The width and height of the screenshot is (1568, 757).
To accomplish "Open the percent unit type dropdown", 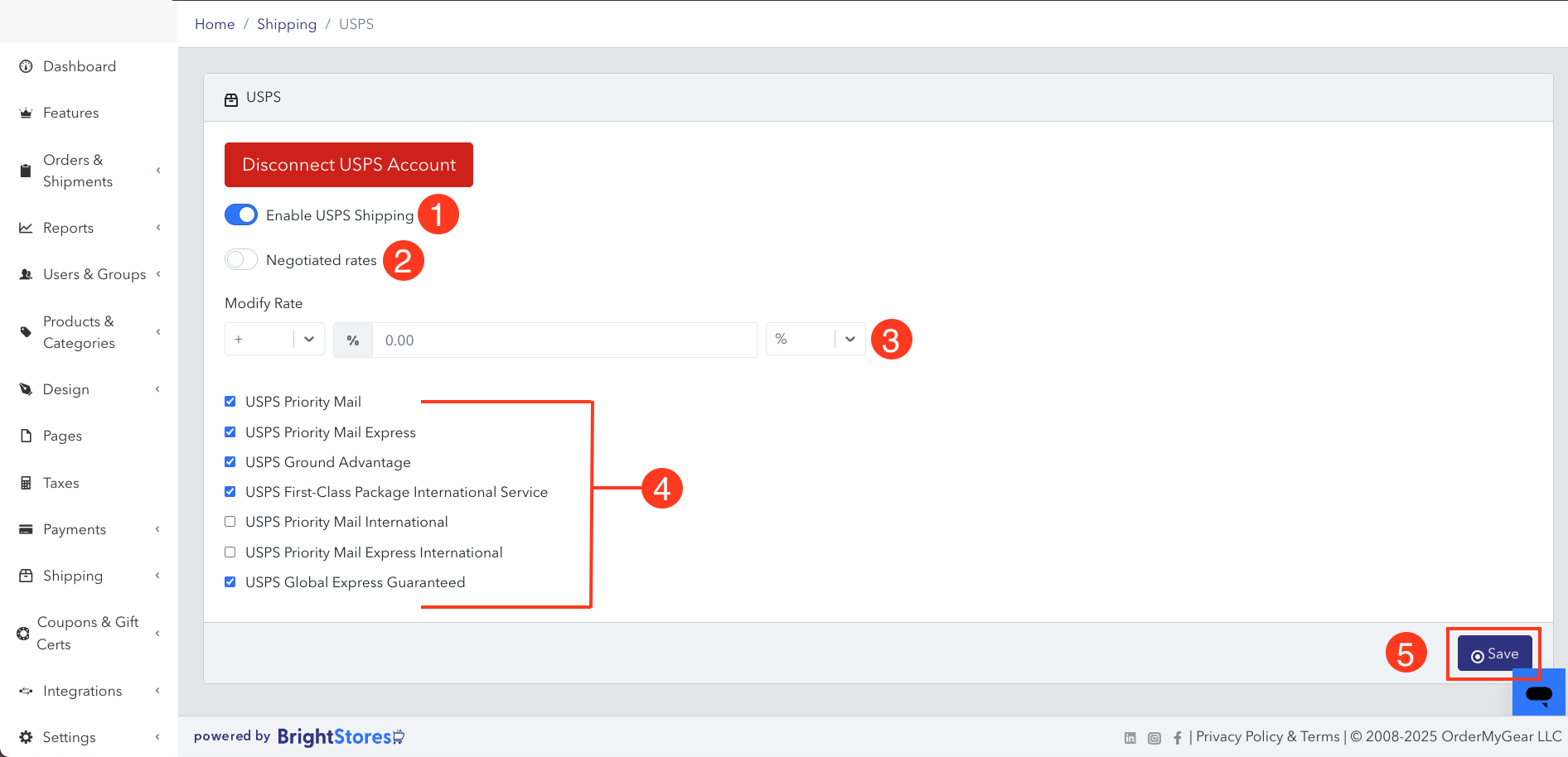I will point(815,339).
